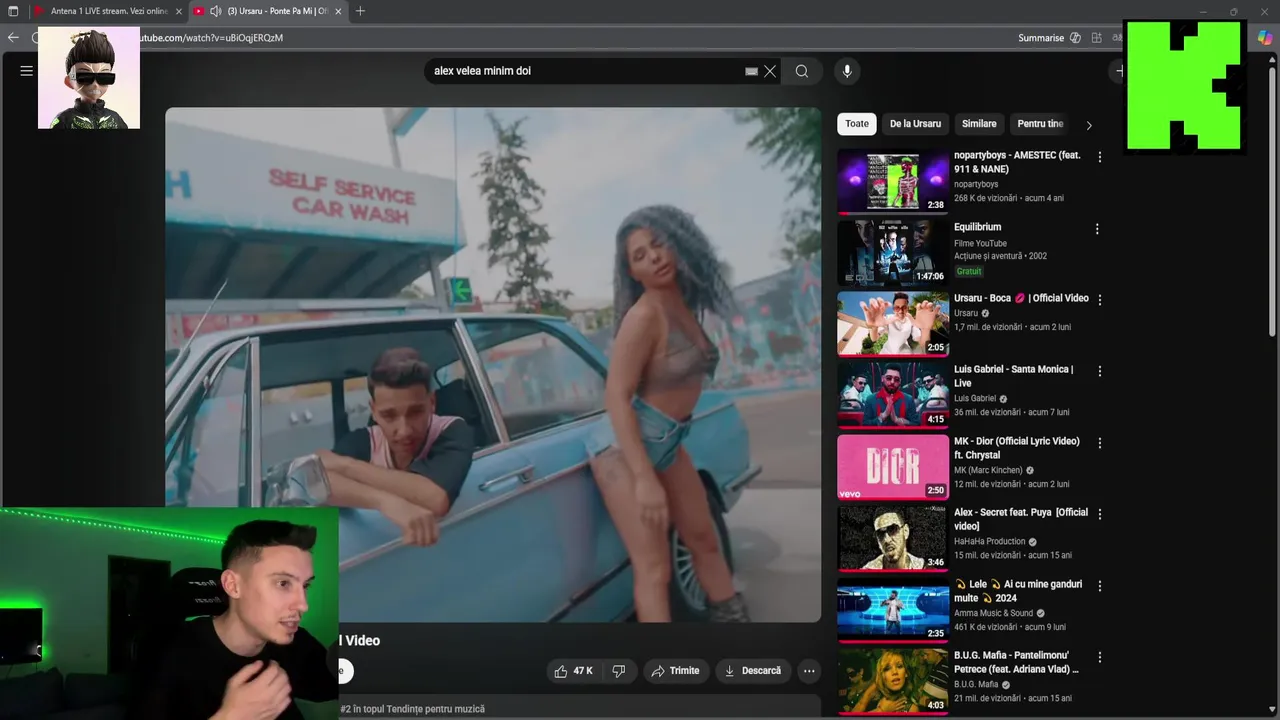The image size is (1280, 720).
Task: Select the Similare filter chip
Action: [979, 124]
